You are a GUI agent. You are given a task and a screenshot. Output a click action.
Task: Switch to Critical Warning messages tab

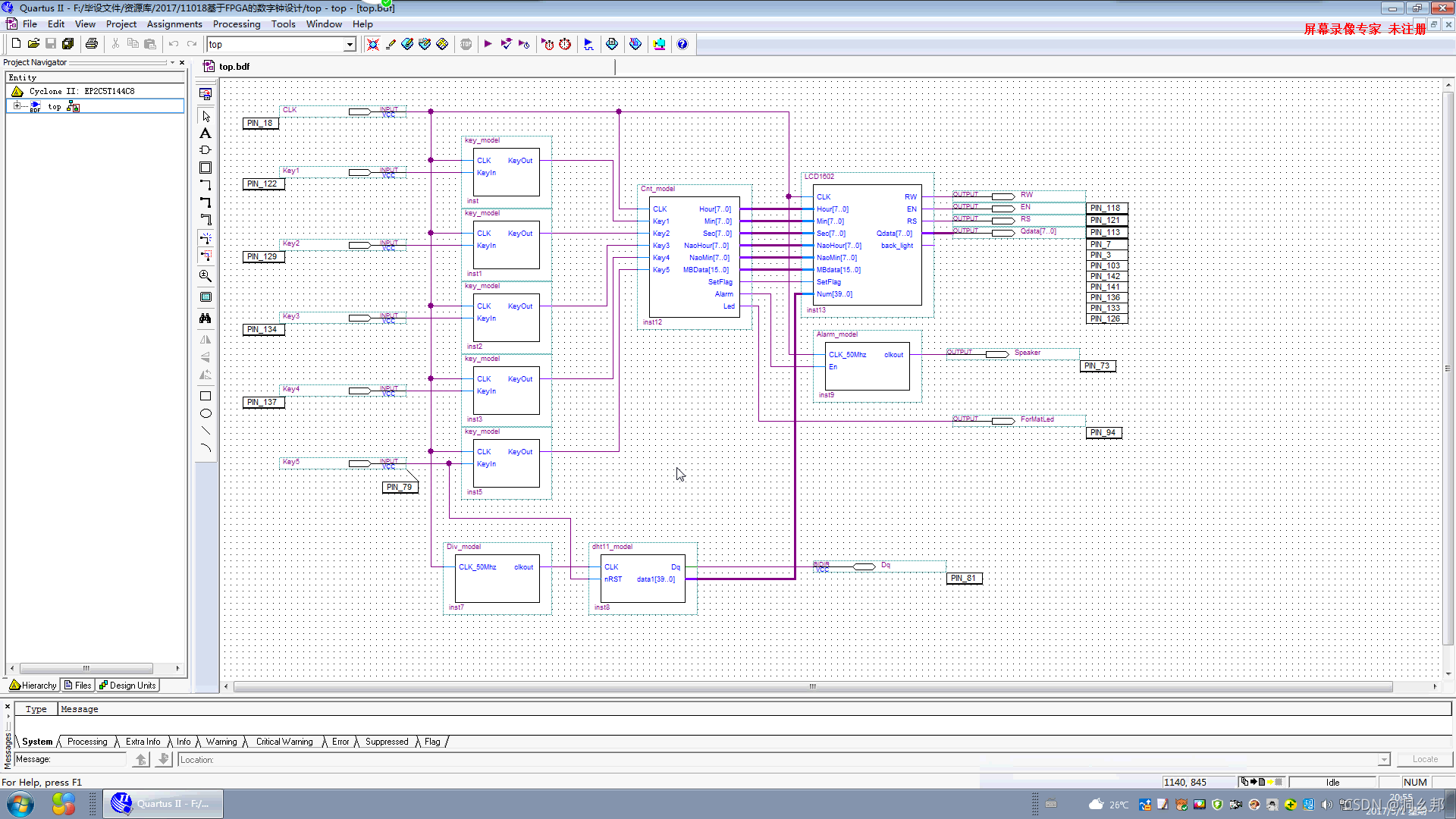284,742
